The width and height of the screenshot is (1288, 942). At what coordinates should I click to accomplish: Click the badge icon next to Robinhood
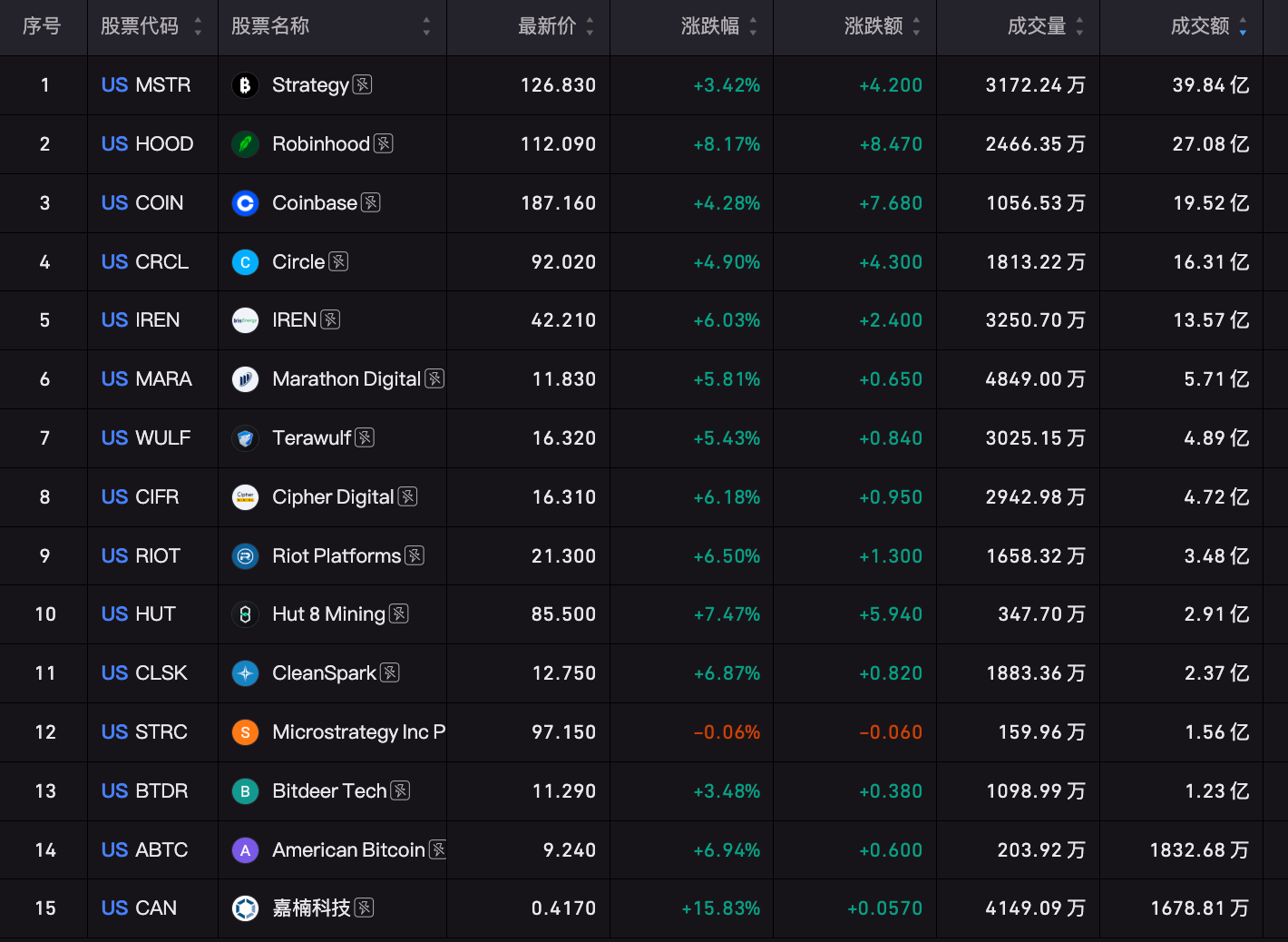[383, 143]
